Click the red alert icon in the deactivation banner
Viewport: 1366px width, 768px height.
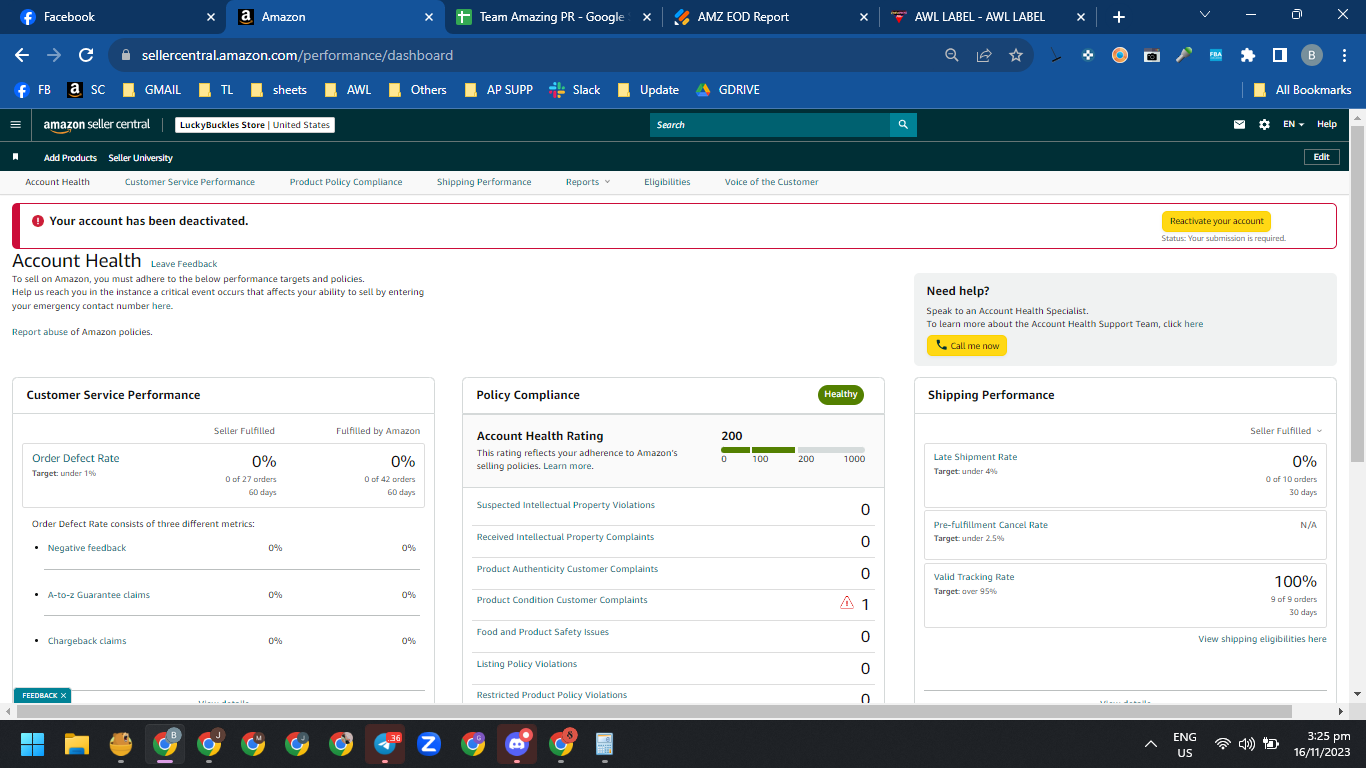pos(38,221)
